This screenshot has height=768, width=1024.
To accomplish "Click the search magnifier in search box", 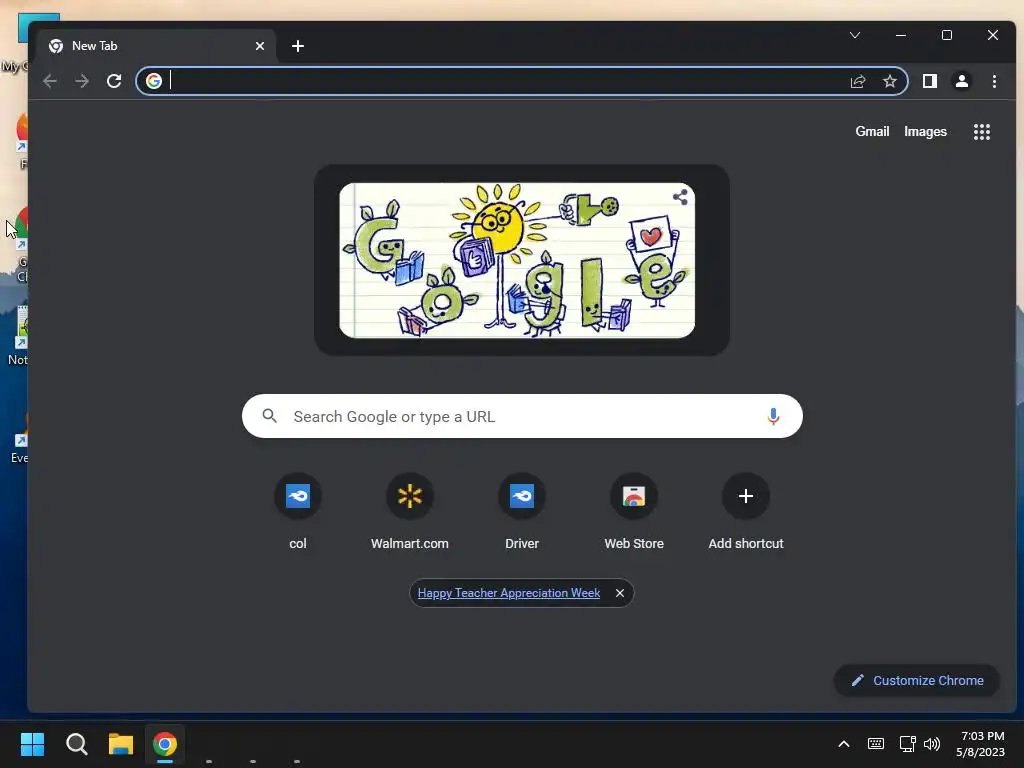I will pyautogui.click(x=269, y=415).
